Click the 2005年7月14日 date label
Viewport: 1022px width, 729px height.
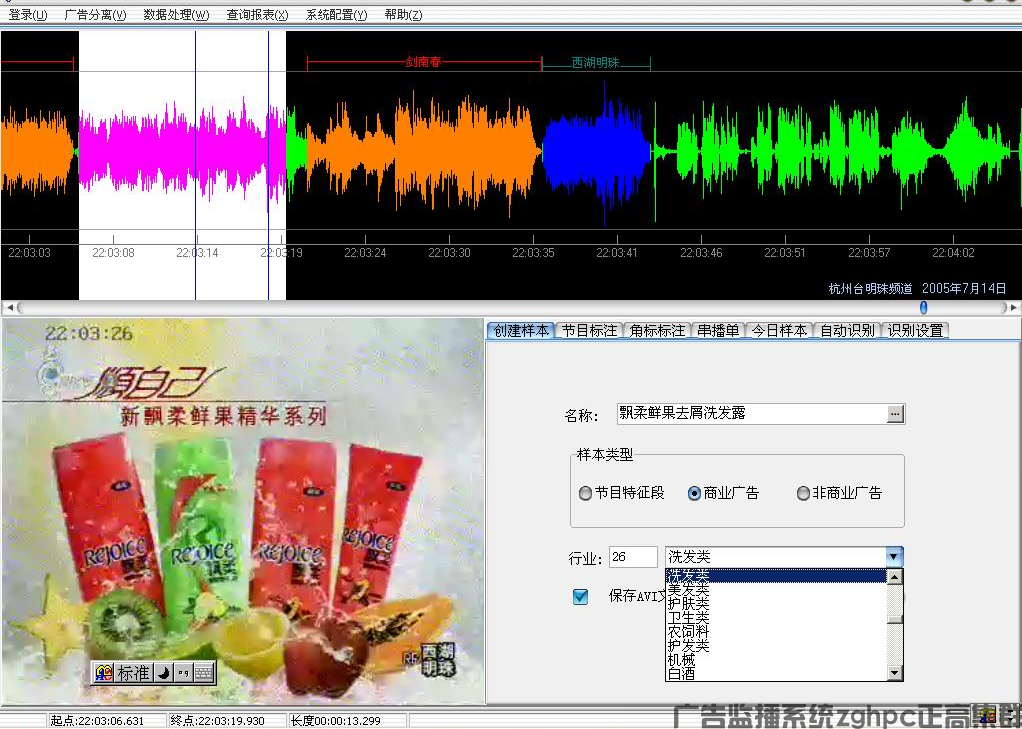964,288
